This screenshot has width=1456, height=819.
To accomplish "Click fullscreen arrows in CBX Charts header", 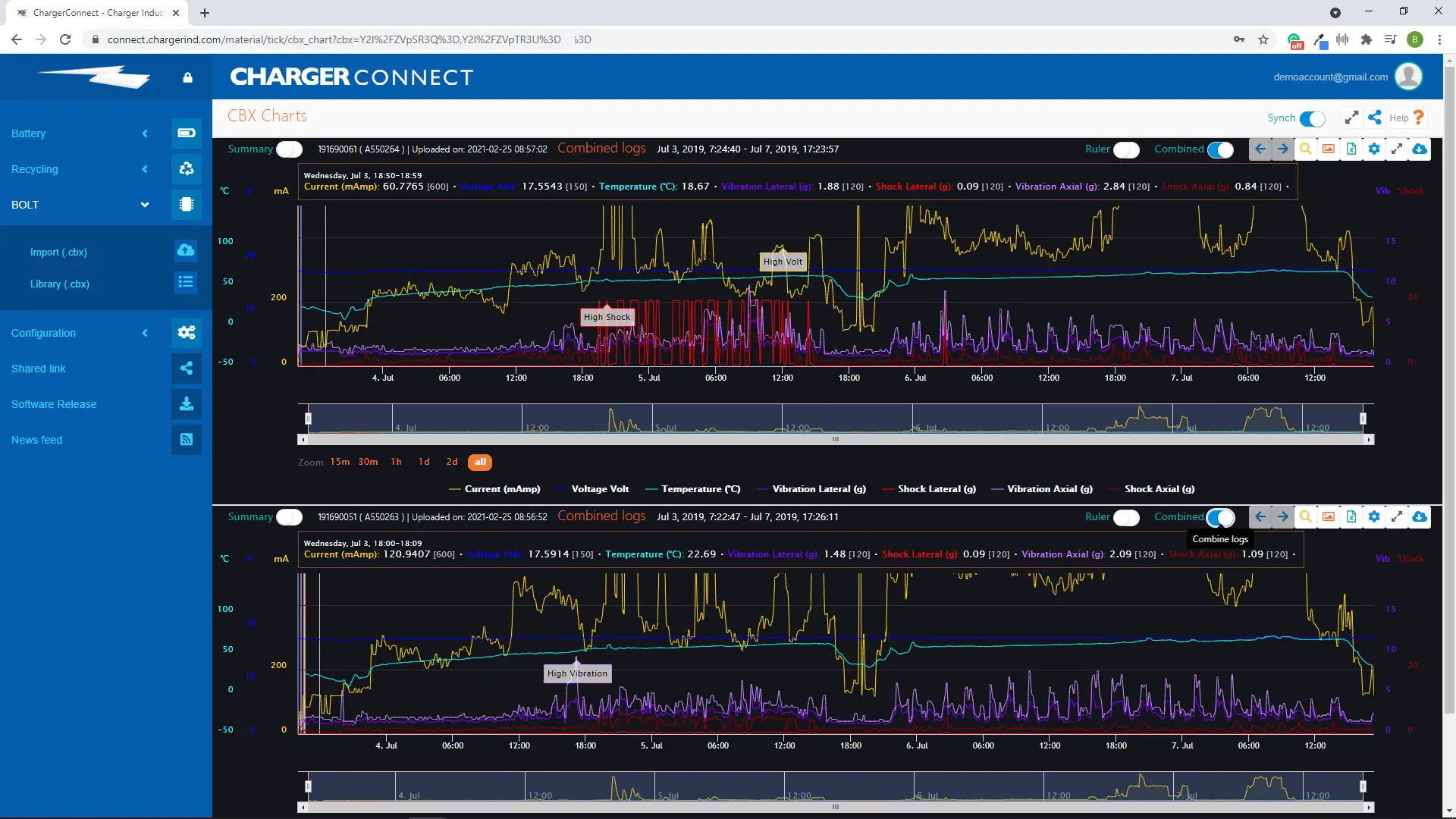I will tap(1351, 118).
